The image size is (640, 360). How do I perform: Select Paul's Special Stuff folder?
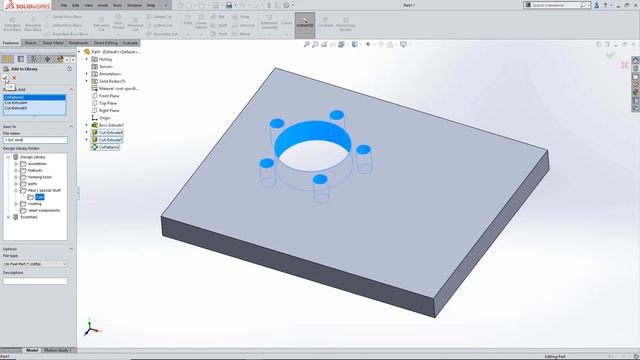point(44,190)
